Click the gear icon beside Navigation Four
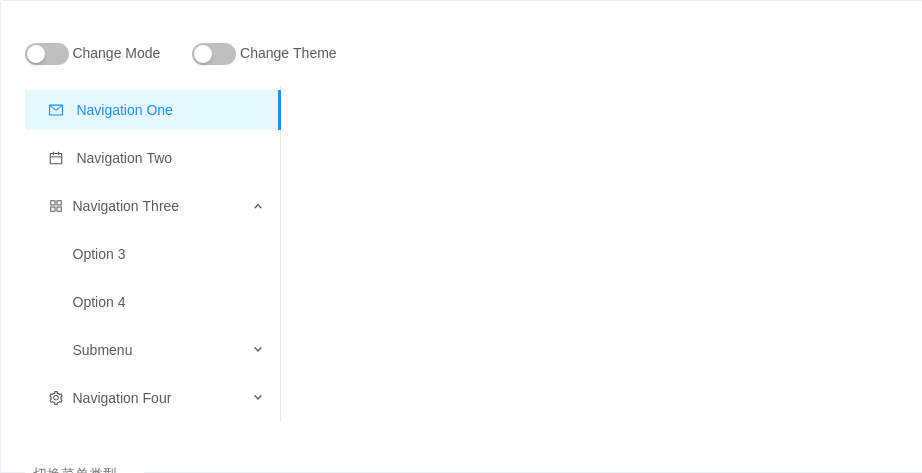The image size is (922, 473). click(x=56, y=398)
